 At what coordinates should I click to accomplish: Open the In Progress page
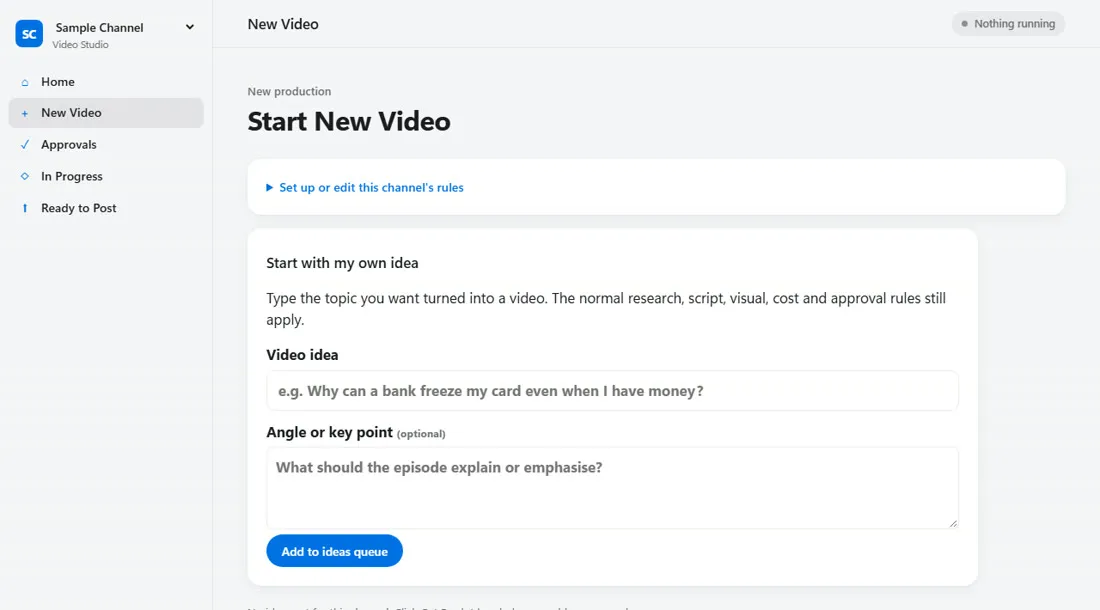pos(106,176)
